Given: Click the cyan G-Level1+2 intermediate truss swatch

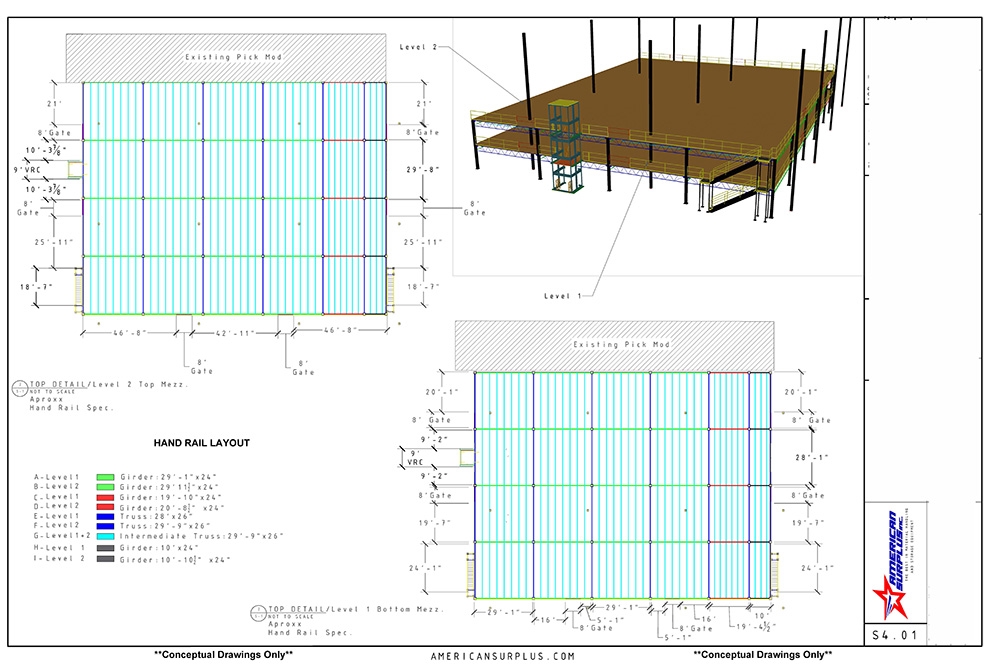Looking at the screenshot, I should 106,536.
